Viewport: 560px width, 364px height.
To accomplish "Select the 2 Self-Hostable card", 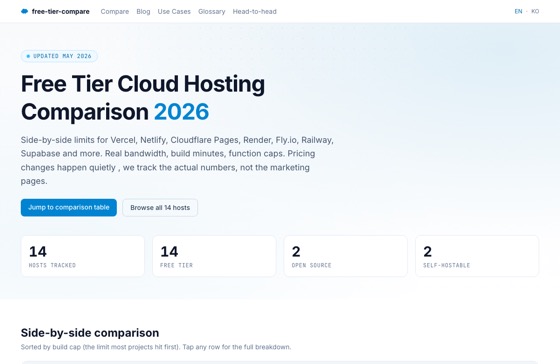I will point(477,256).
